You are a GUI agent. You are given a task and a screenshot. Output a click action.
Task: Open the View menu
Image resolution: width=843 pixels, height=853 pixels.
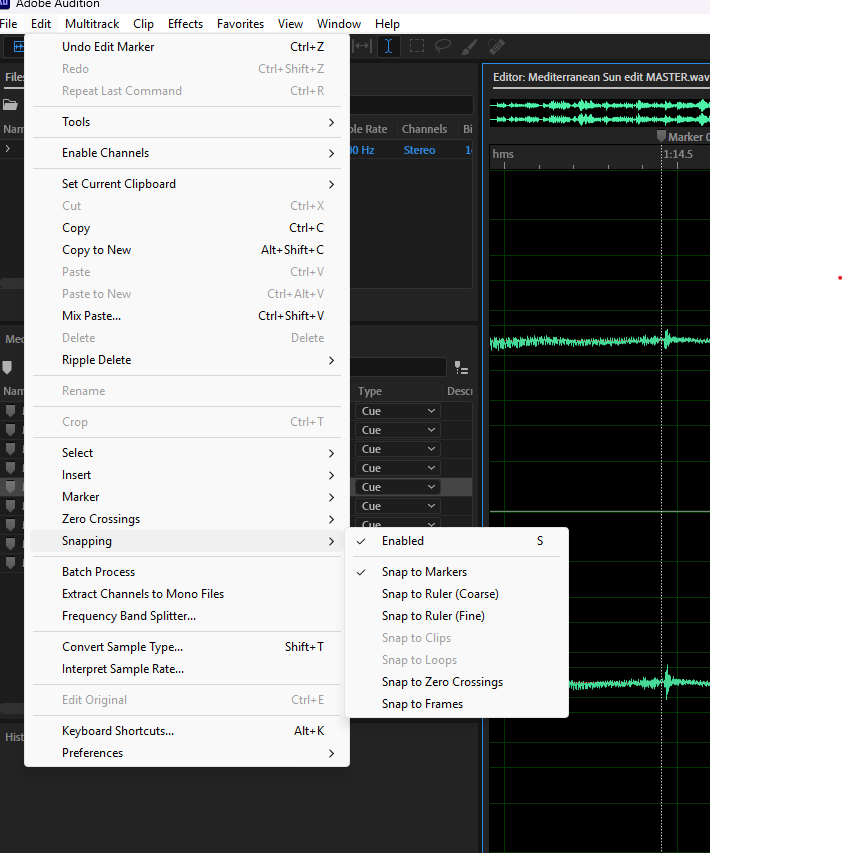(290, 24)
